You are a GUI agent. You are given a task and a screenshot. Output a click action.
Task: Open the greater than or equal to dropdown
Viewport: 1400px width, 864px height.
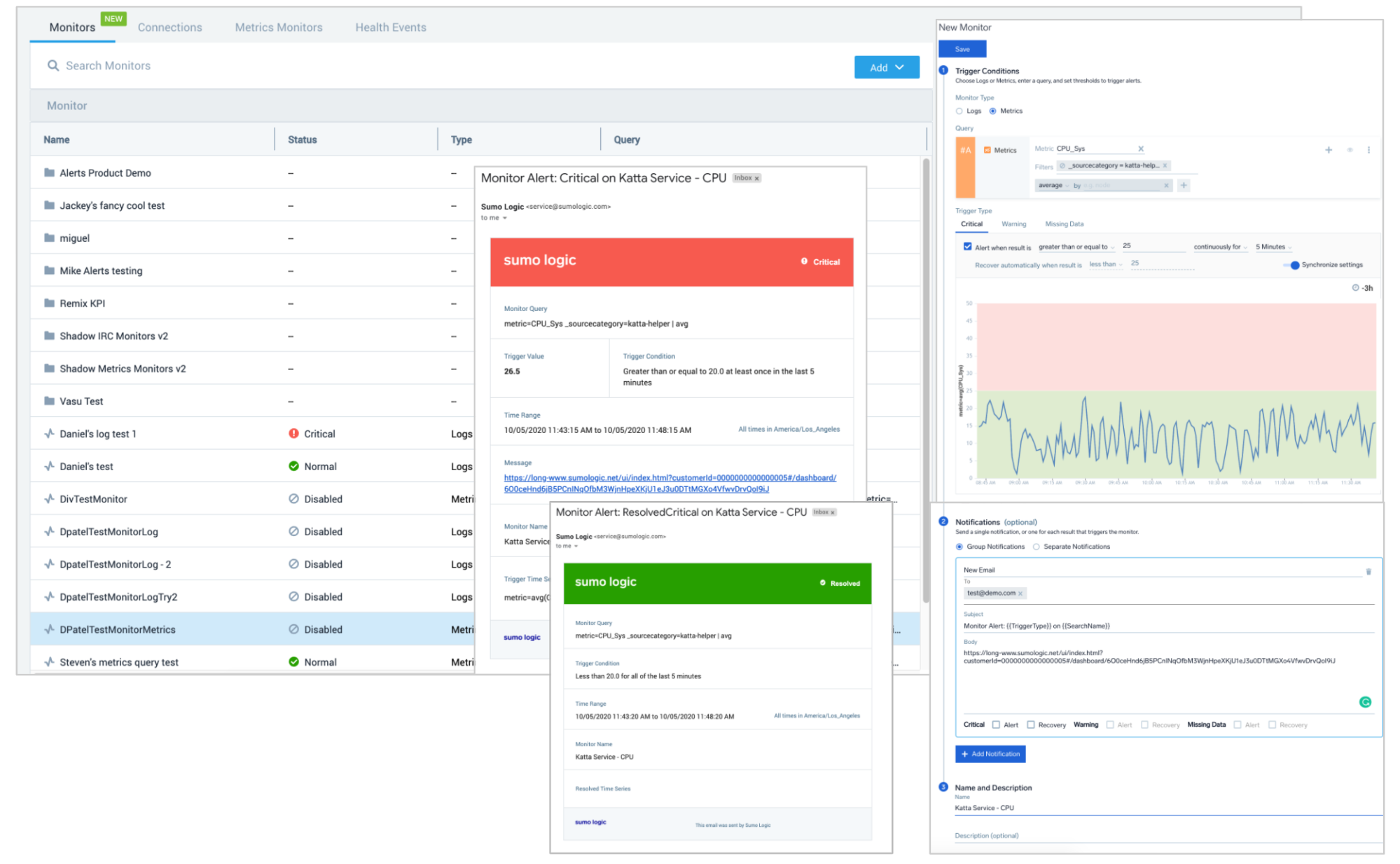(x=1076, y=247)
